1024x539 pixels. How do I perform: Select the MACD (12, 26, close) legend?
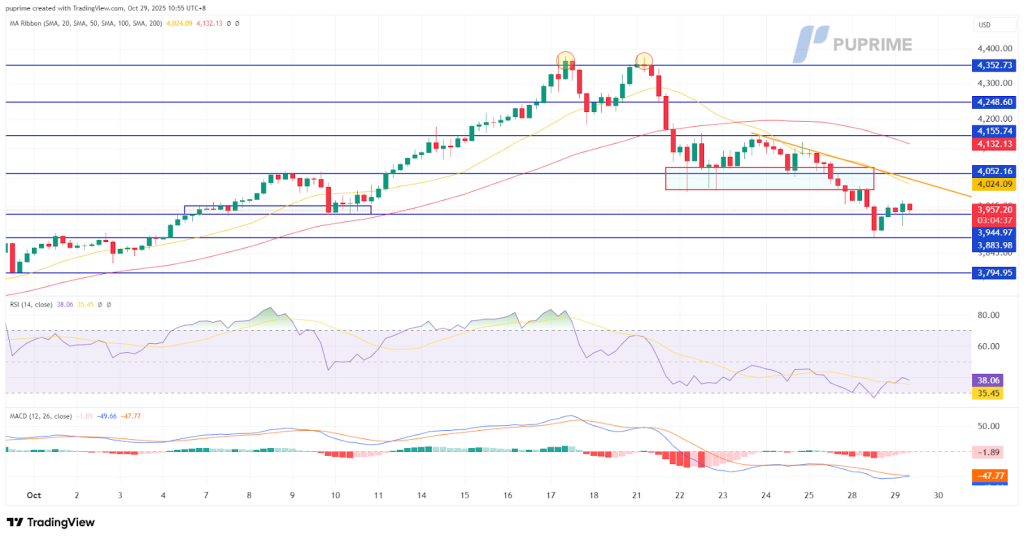tap(45, 414)
